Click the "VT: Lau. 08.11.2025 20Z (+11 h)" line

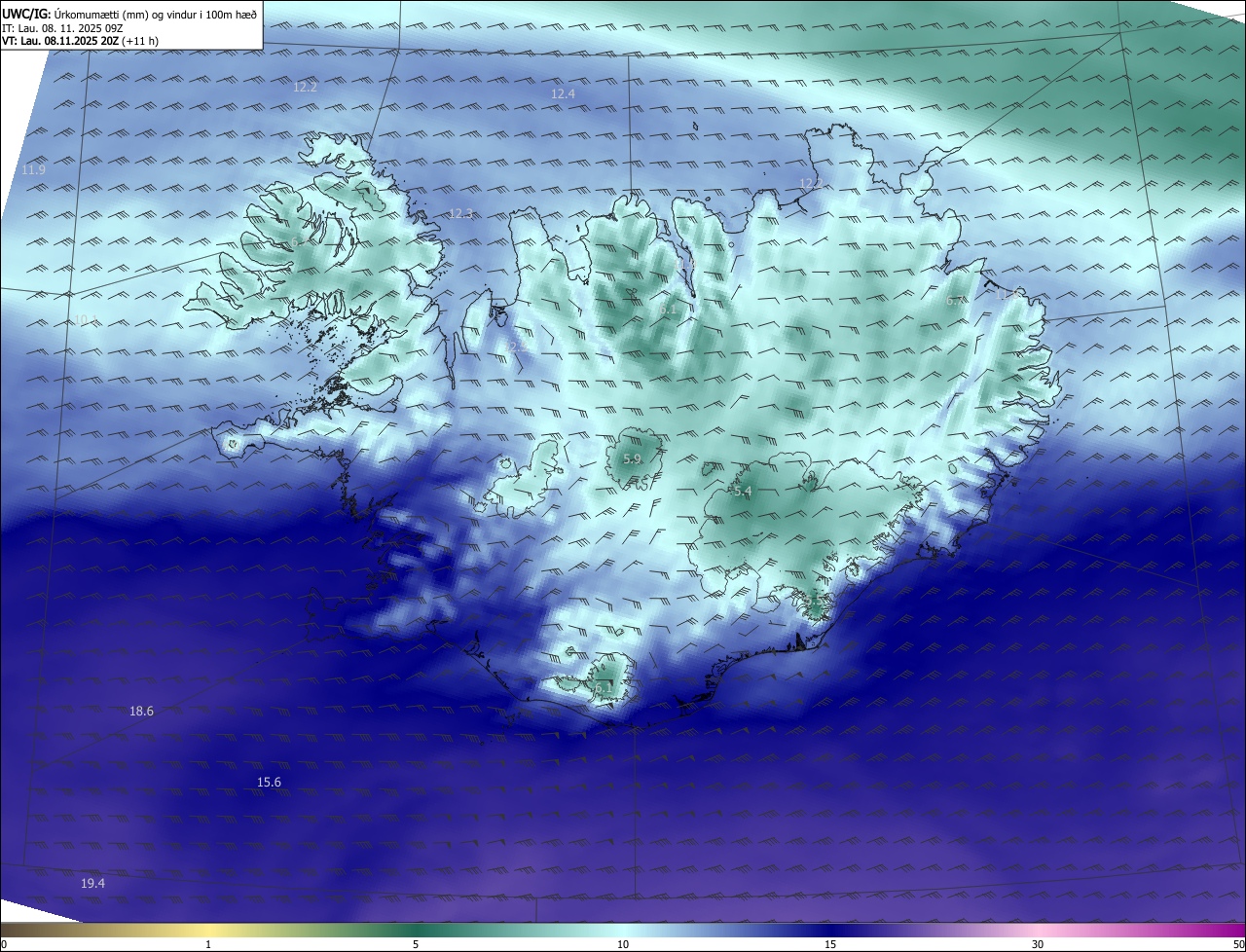(81, 42)
